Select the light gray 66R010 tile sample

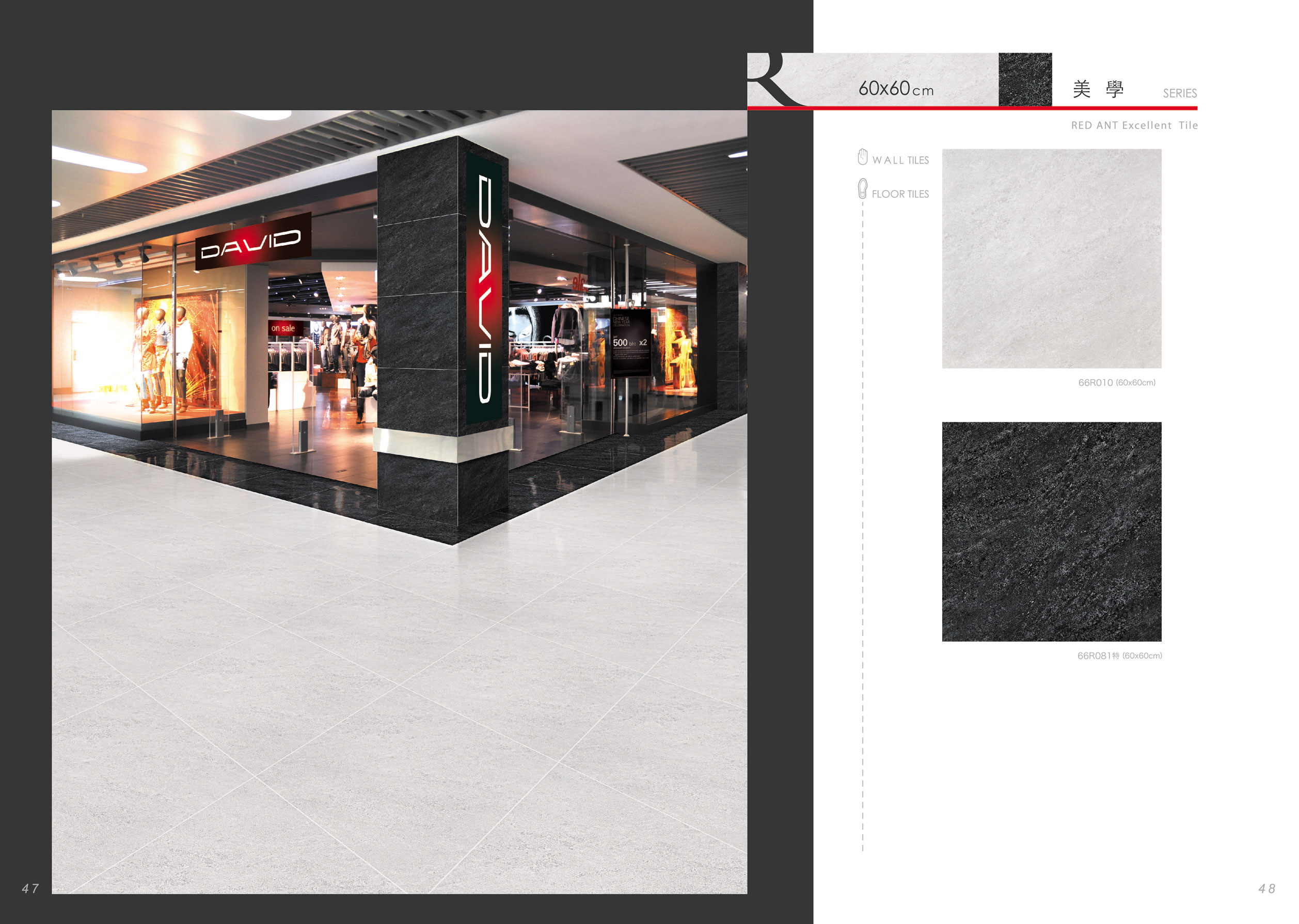pos(1051,258)
